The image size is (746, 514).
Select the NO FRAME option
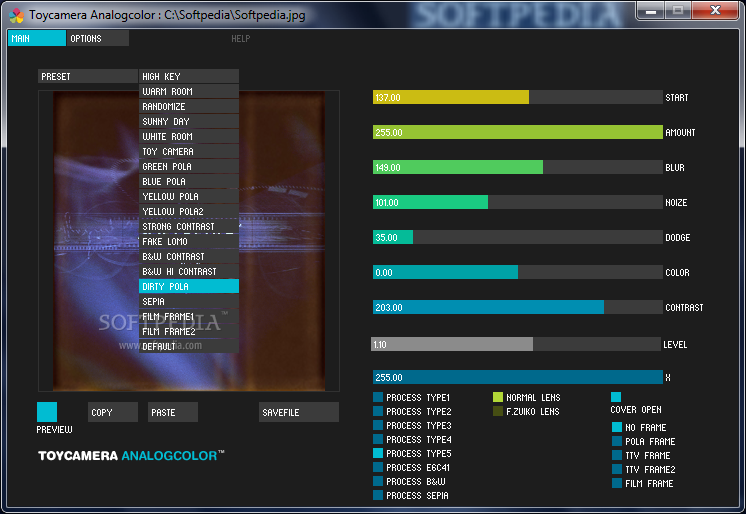coord(617,427)
